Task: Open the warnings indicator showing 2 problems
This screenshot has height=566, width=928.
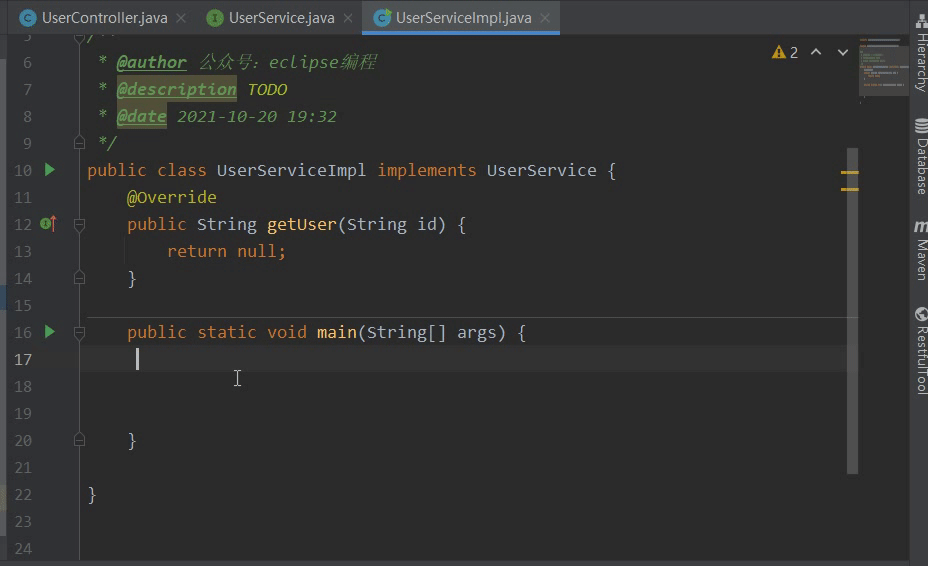Action: coord(785,53)
